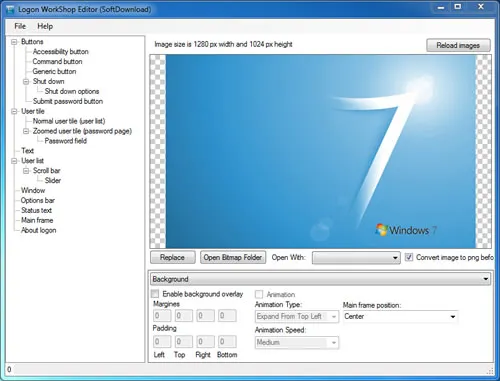Collapse the Shut down node expander
Screen dimensions: 500x381
26,82
